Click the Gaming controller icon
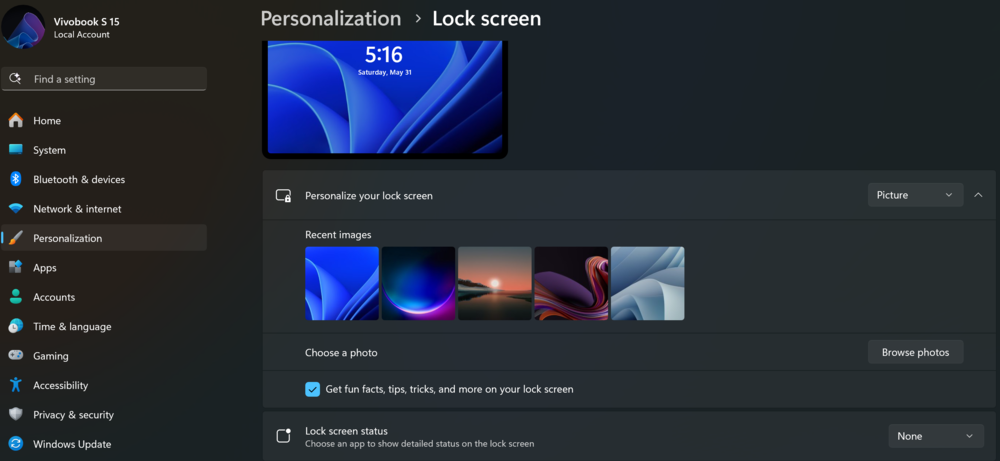This screenshot has height=461, width=1000. 16,355
